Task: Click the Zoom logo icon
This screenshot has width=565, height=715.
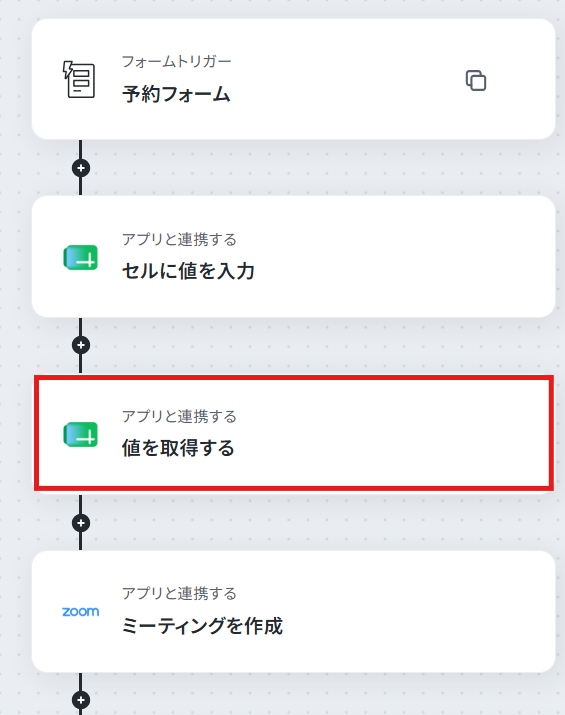Action: pyautogui.click(x=81, y=611)
